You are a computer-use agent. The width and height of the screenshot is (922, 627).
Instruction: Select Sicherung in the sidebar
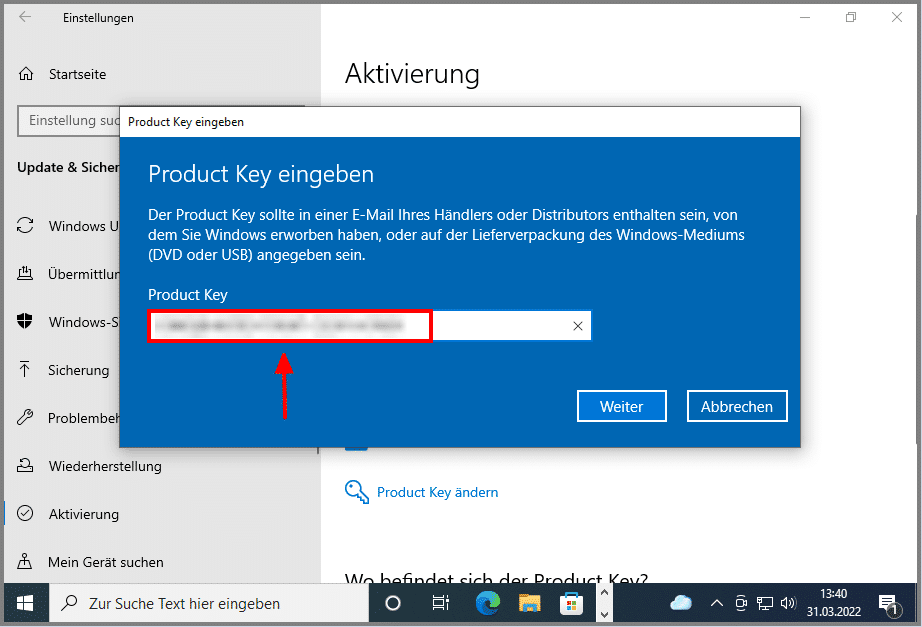click(x=78, y=370)
